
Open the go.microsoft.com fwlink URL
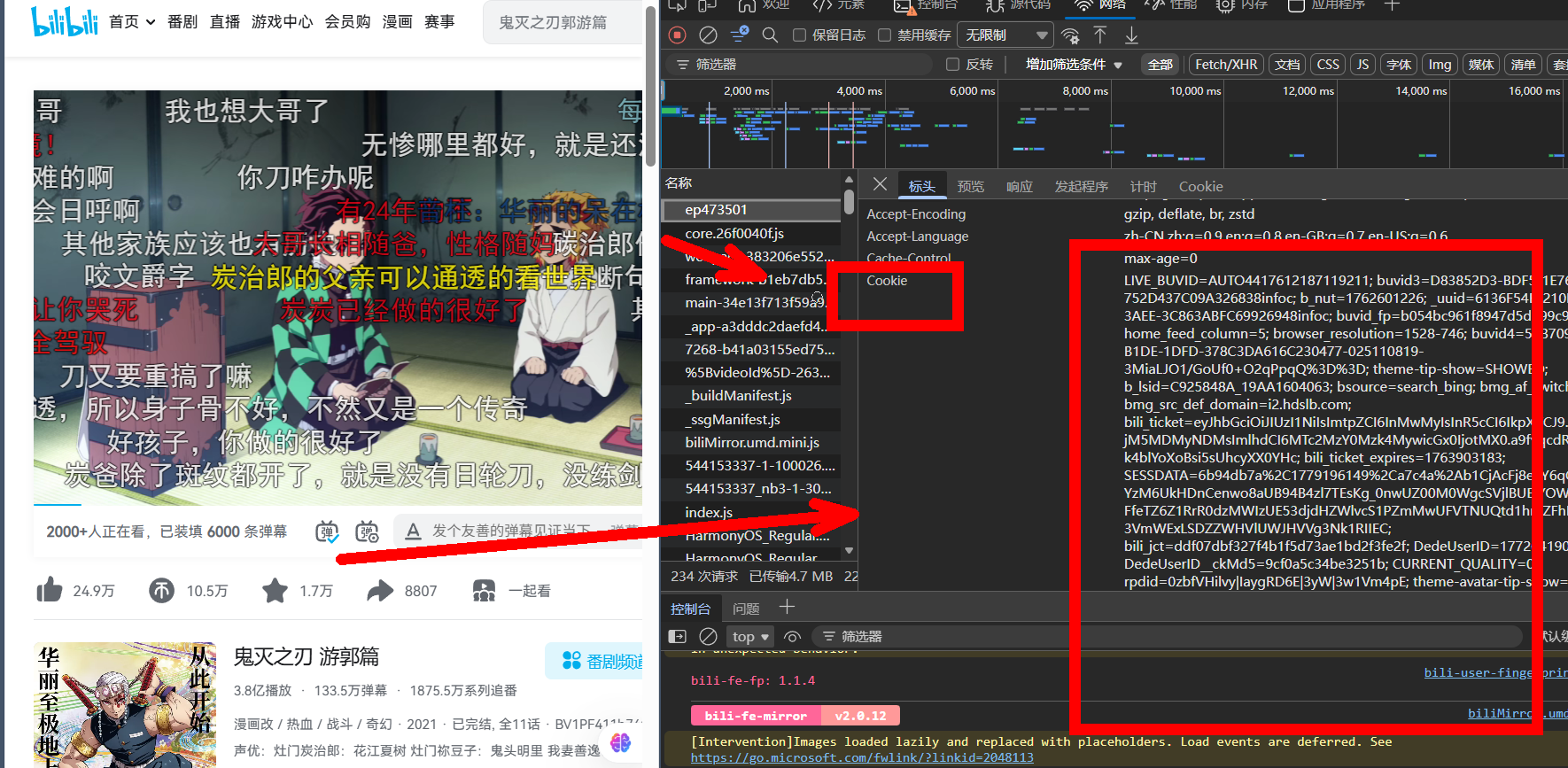coord(862,757)
